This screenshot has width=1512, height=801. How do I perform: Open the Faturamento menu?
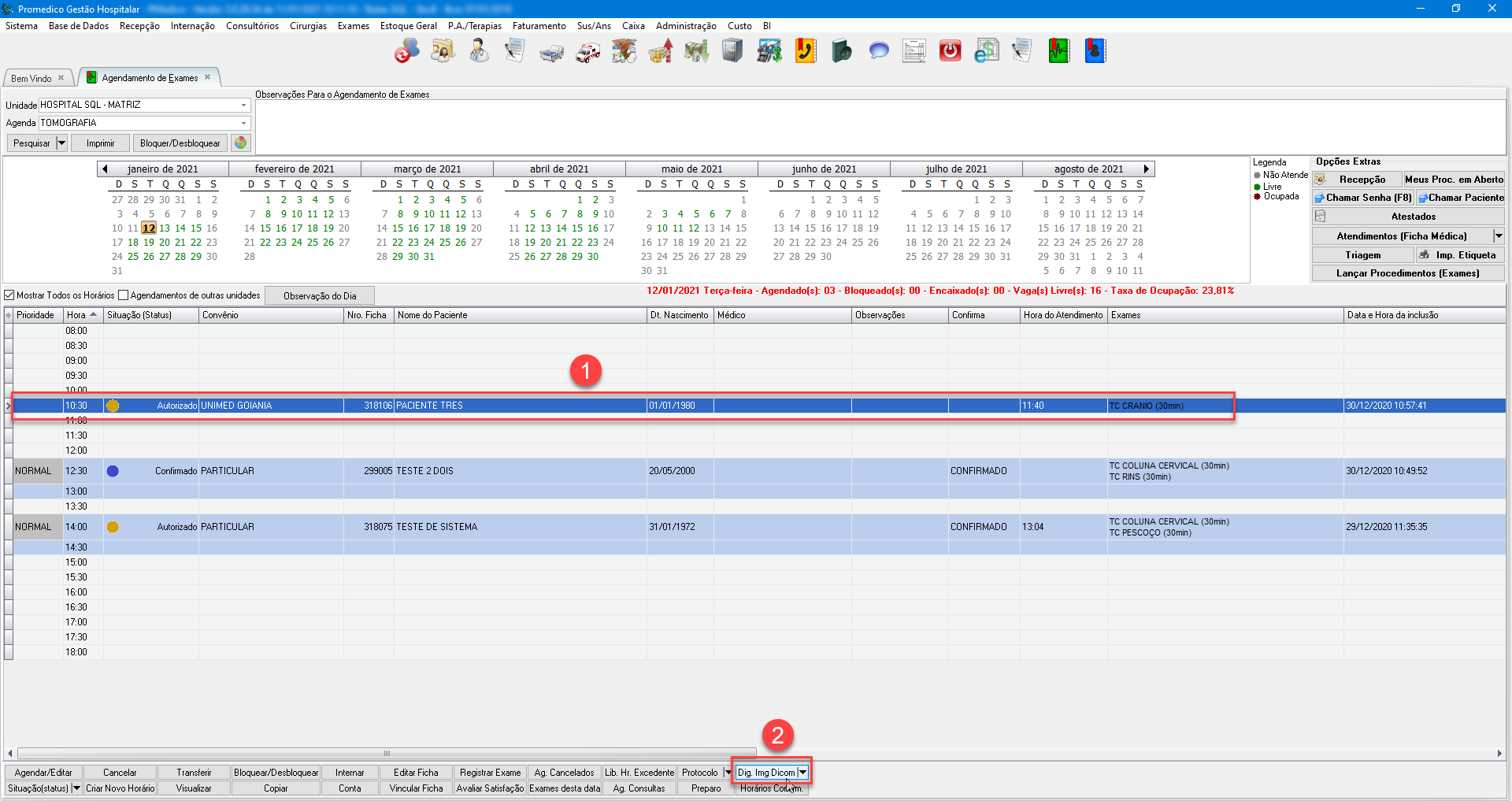539,26
